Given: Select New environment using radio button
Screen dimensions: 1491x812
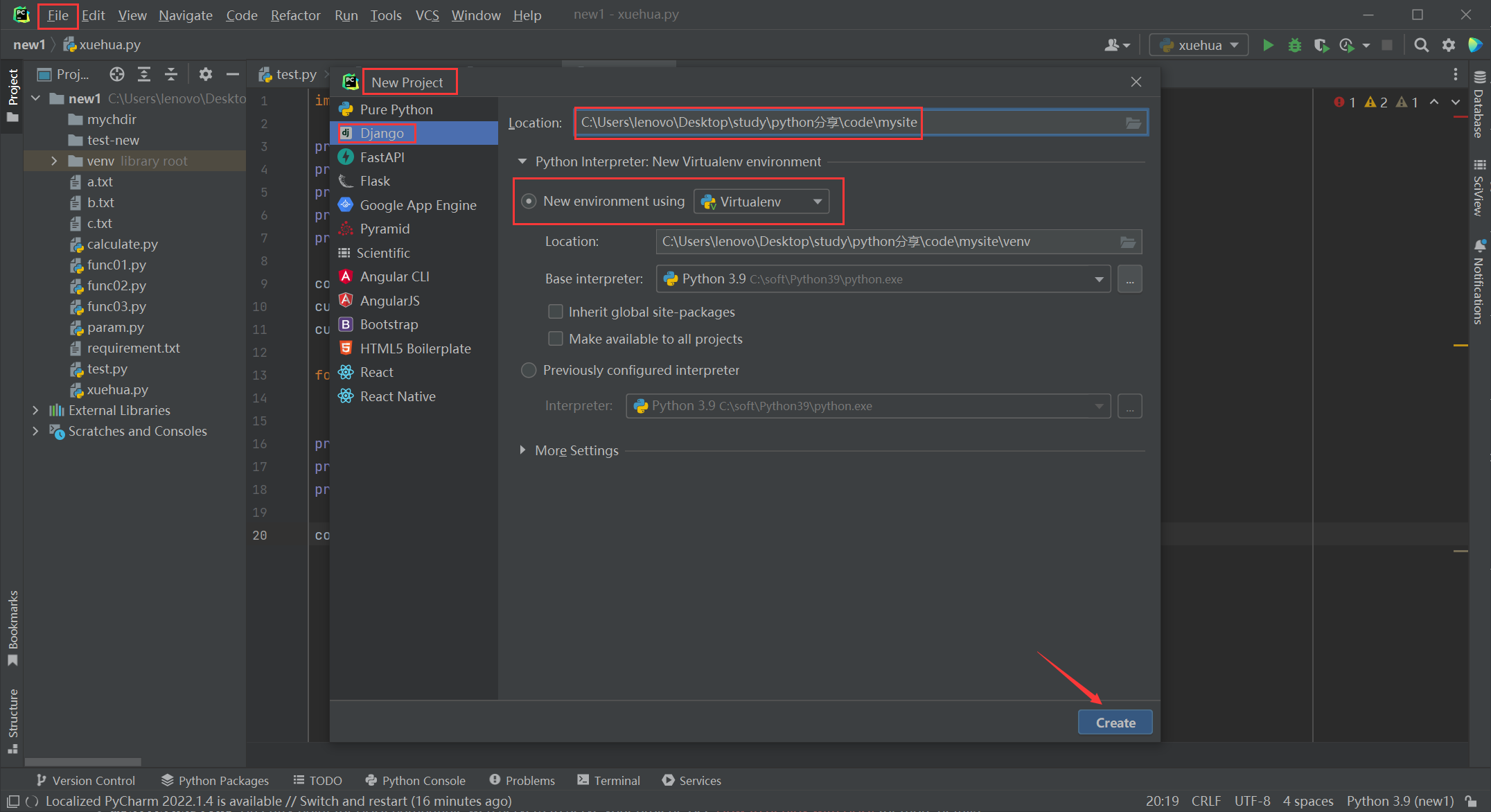Looking at the screenshot, I should 529,202.
